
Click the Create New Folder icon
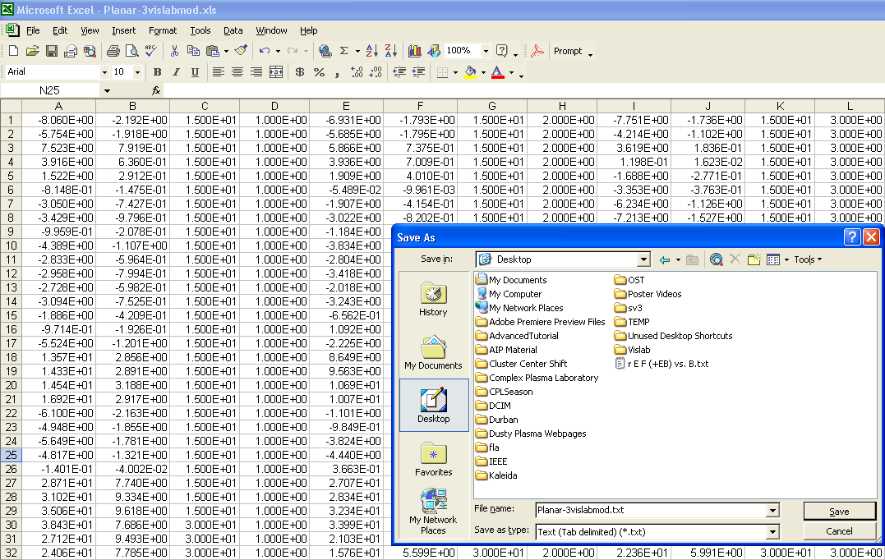753,260
